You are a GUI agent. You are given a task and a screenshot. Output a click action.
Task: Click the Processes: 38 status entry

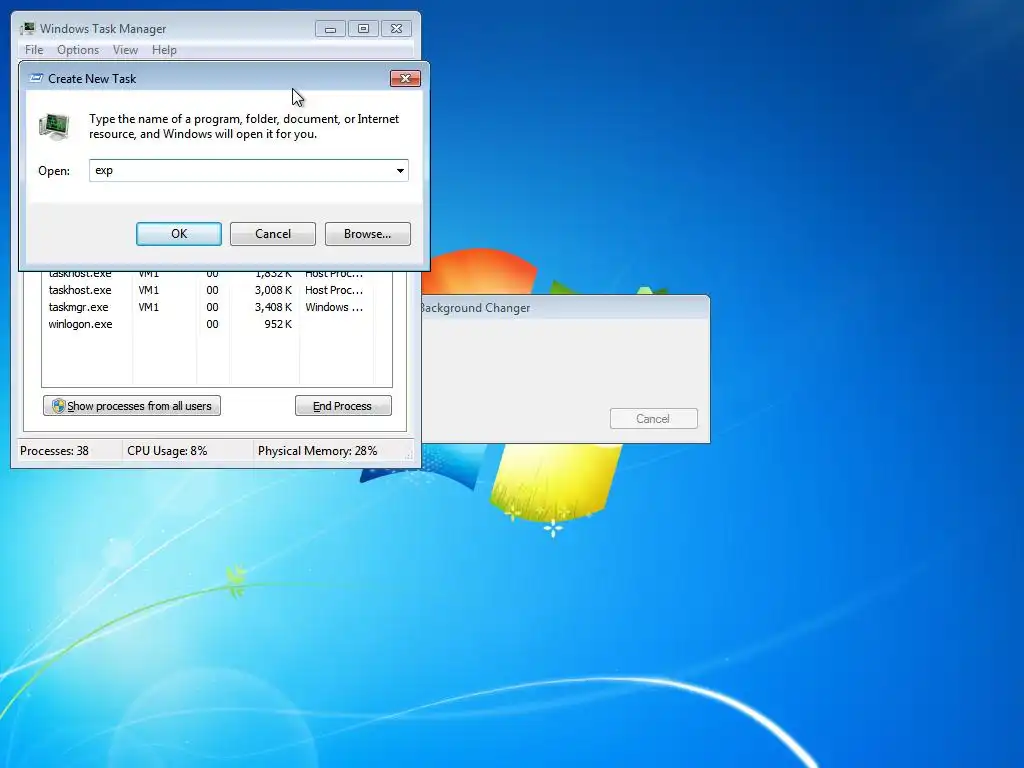click(54, 451)
